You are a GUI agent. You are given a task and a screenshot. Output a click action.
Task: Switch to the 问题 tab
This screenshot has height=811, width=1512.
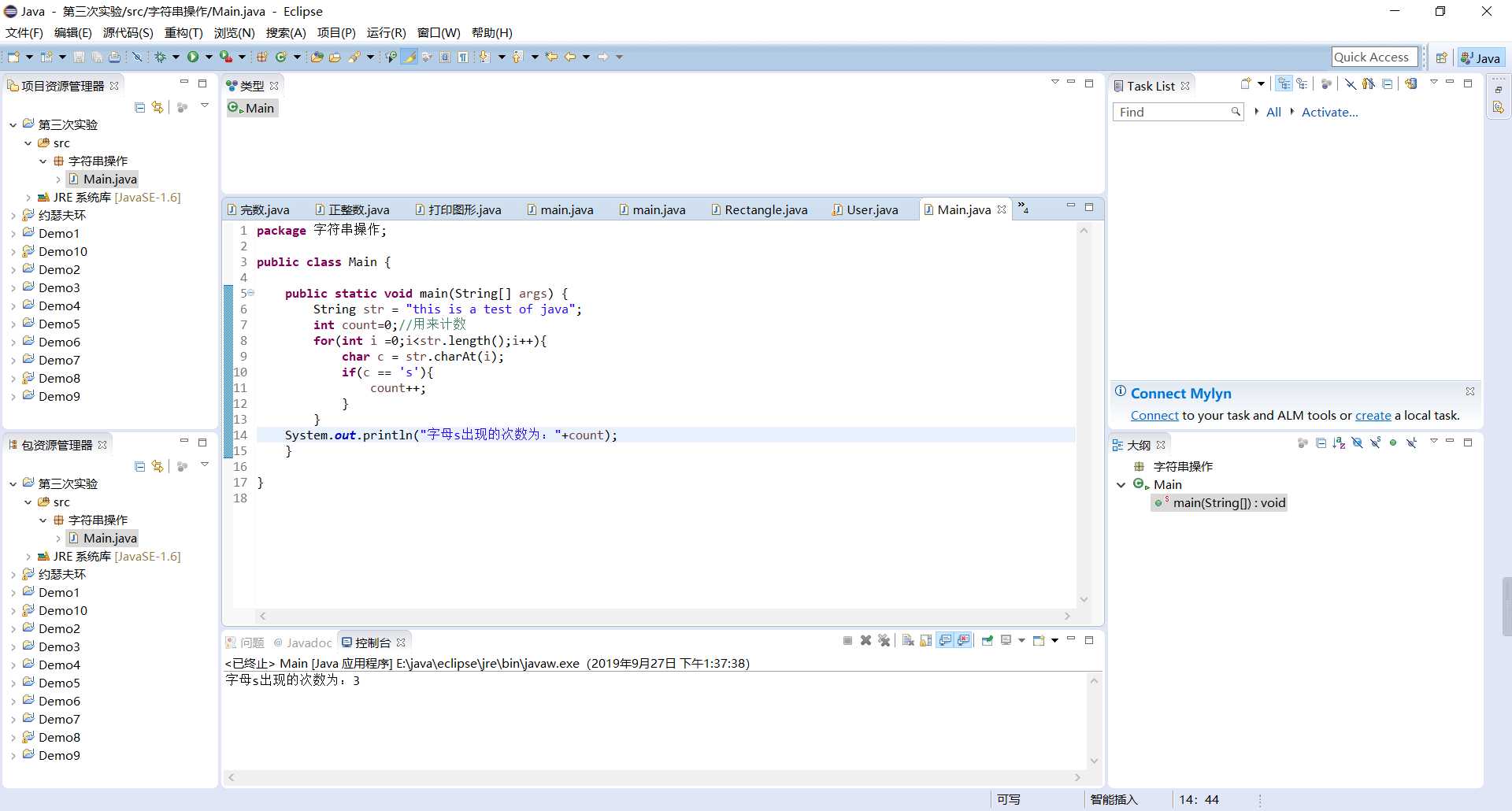pos(245,643)
